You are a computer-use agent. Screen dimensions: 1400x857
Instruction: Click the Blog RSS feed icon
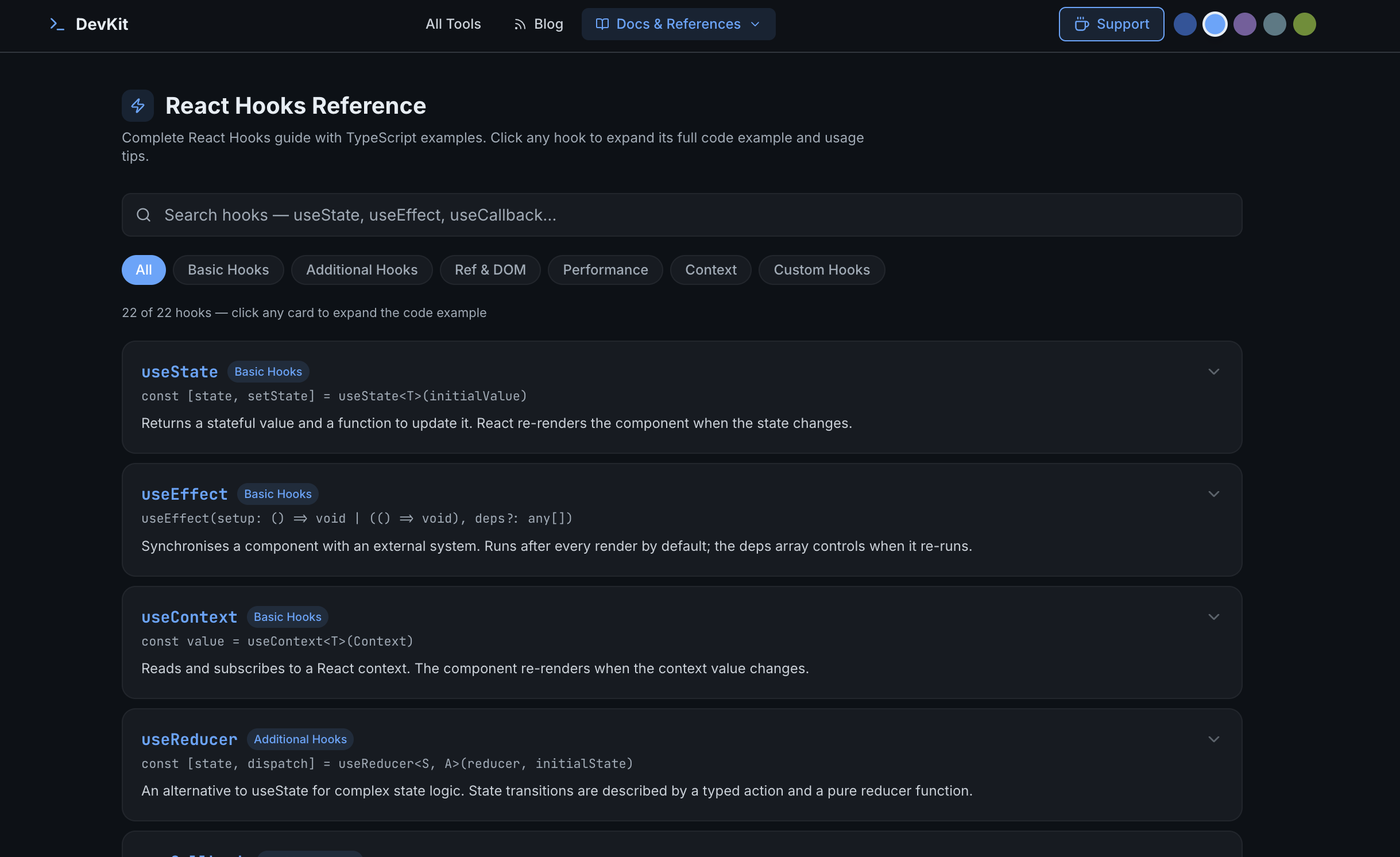(x=520, y=24)
